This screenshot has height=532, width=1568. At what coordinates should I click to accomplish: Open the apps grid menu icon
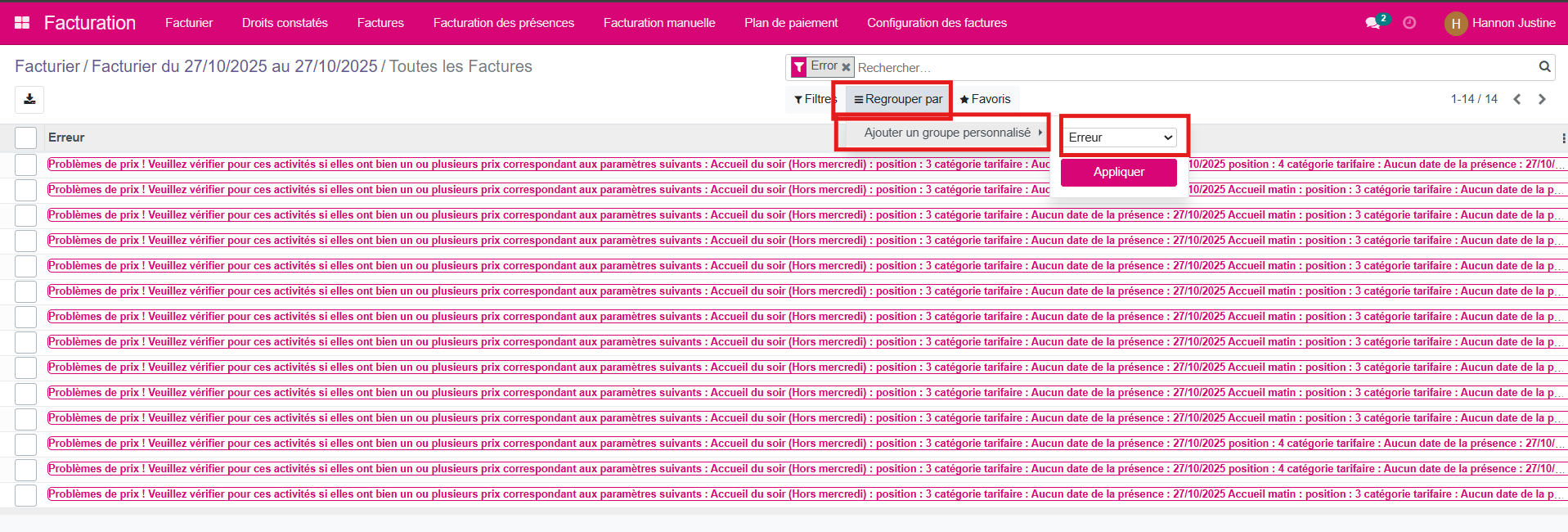[22, 23]
